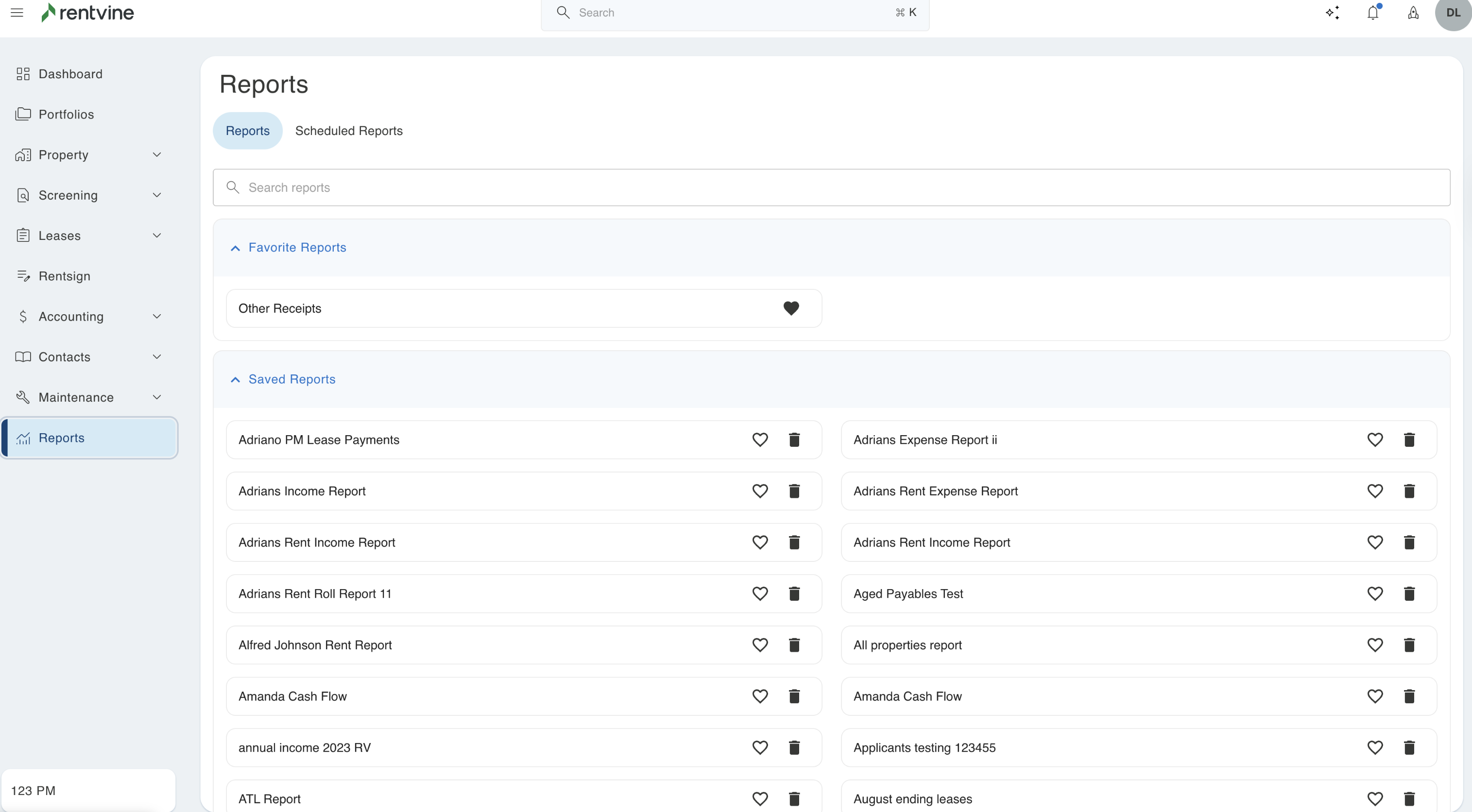Open the AI sparkle assistant icon
The image size is (1472, 812).
coord(1333,13)
